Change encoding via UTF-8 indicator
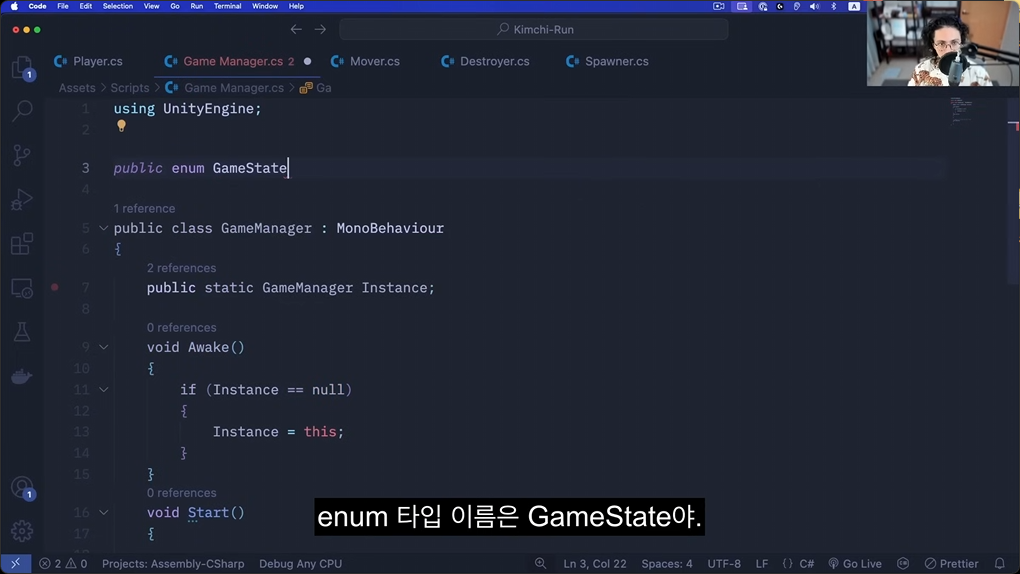The width and height of the screenshot is (1020, 574). click(724, 564)
